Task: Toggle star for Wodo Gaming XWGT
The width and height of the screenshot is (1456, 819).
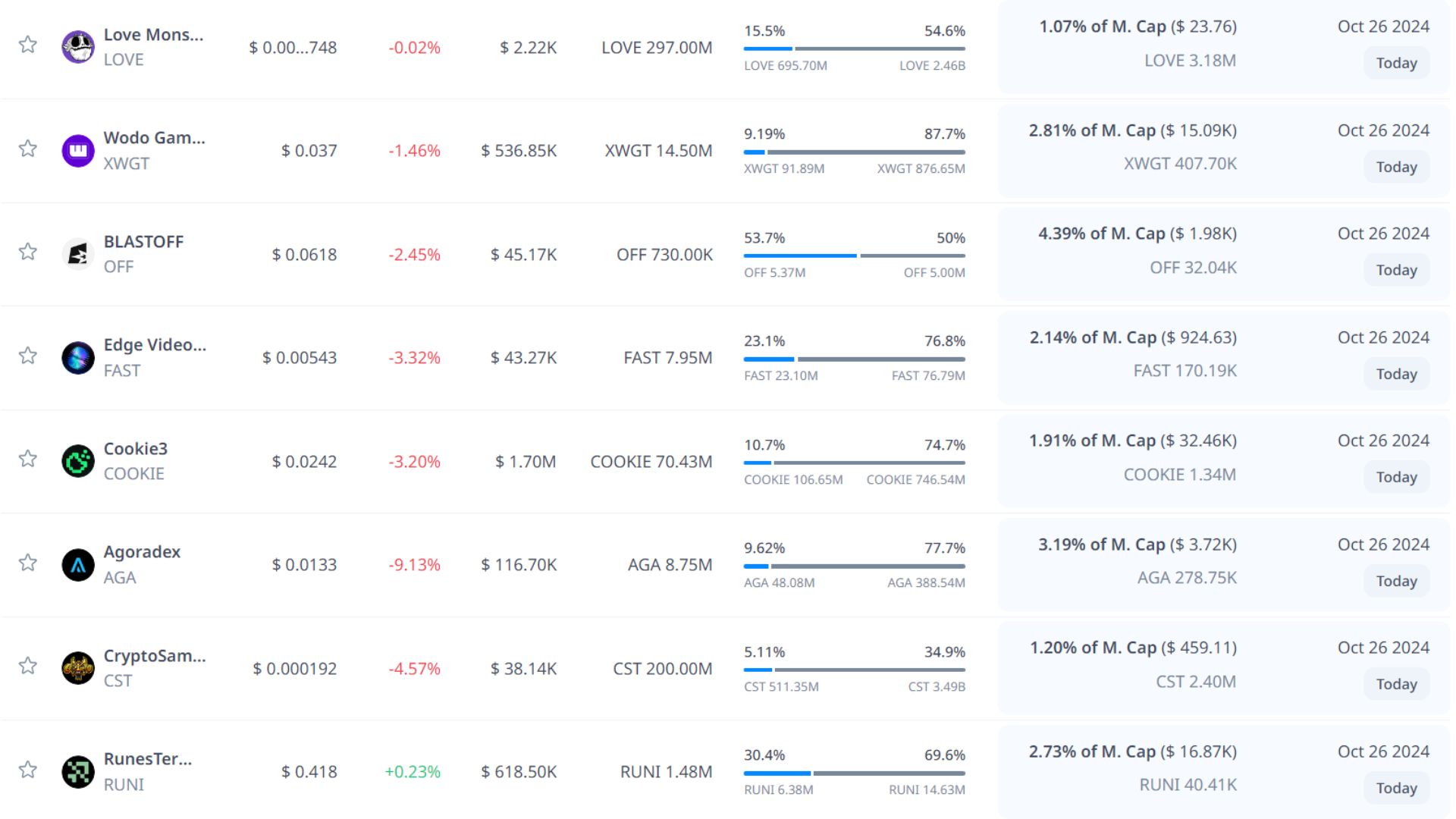Action: pos(28,149)
